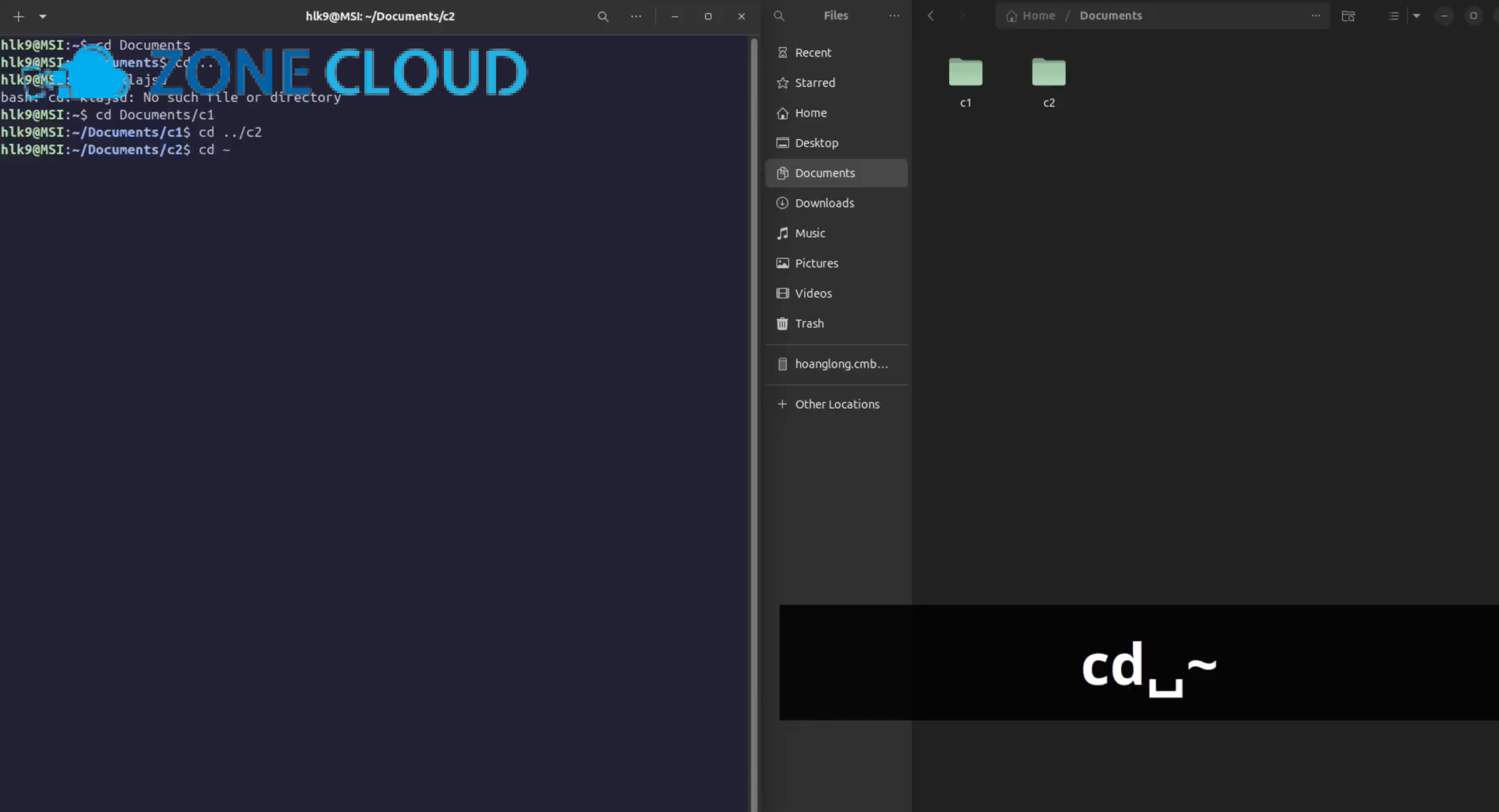Go forward in Files navigation

tap(962, 16)
